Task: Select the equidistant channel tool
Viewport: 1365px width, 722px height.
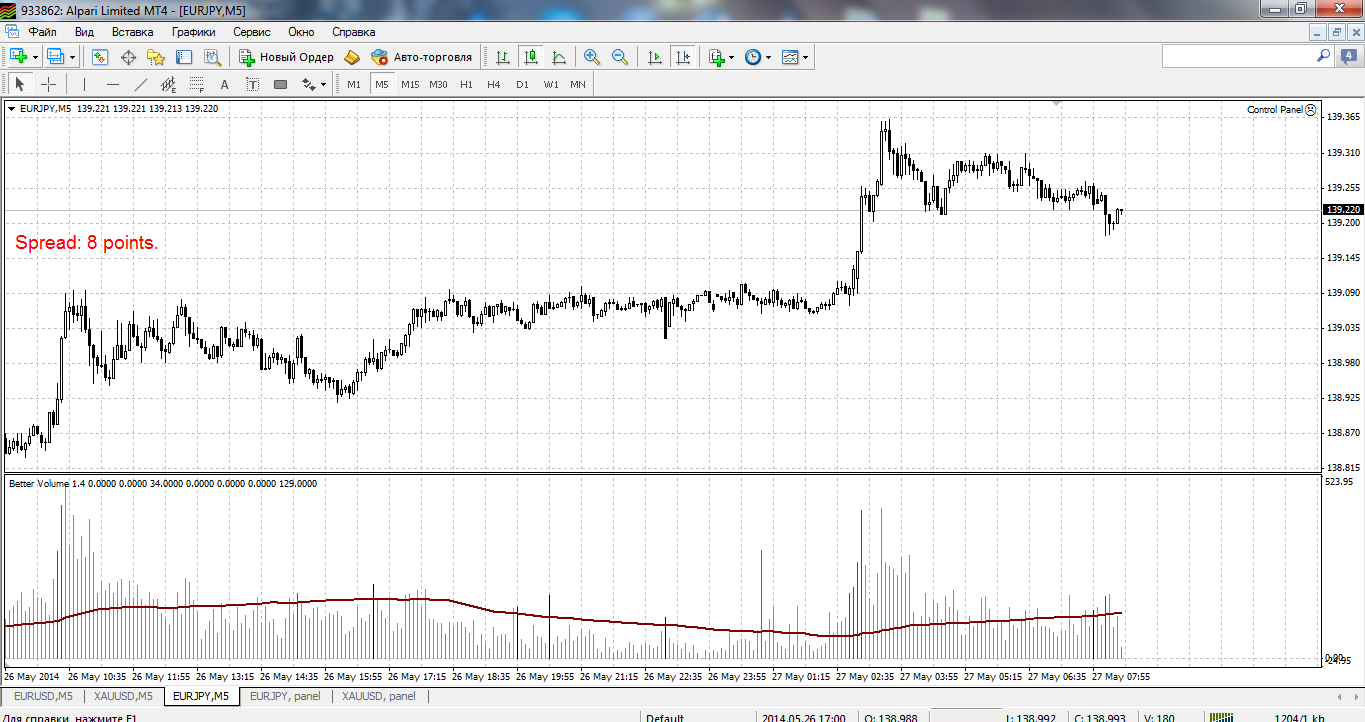Action: (169, 84)
